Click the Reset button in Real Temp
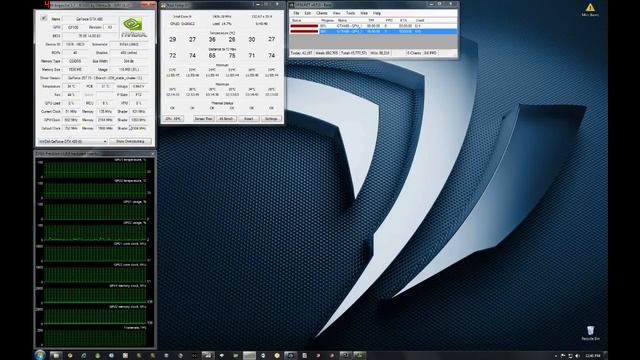Image resolution: width=640 pixels, height=360 pixels. click(249, 118)
